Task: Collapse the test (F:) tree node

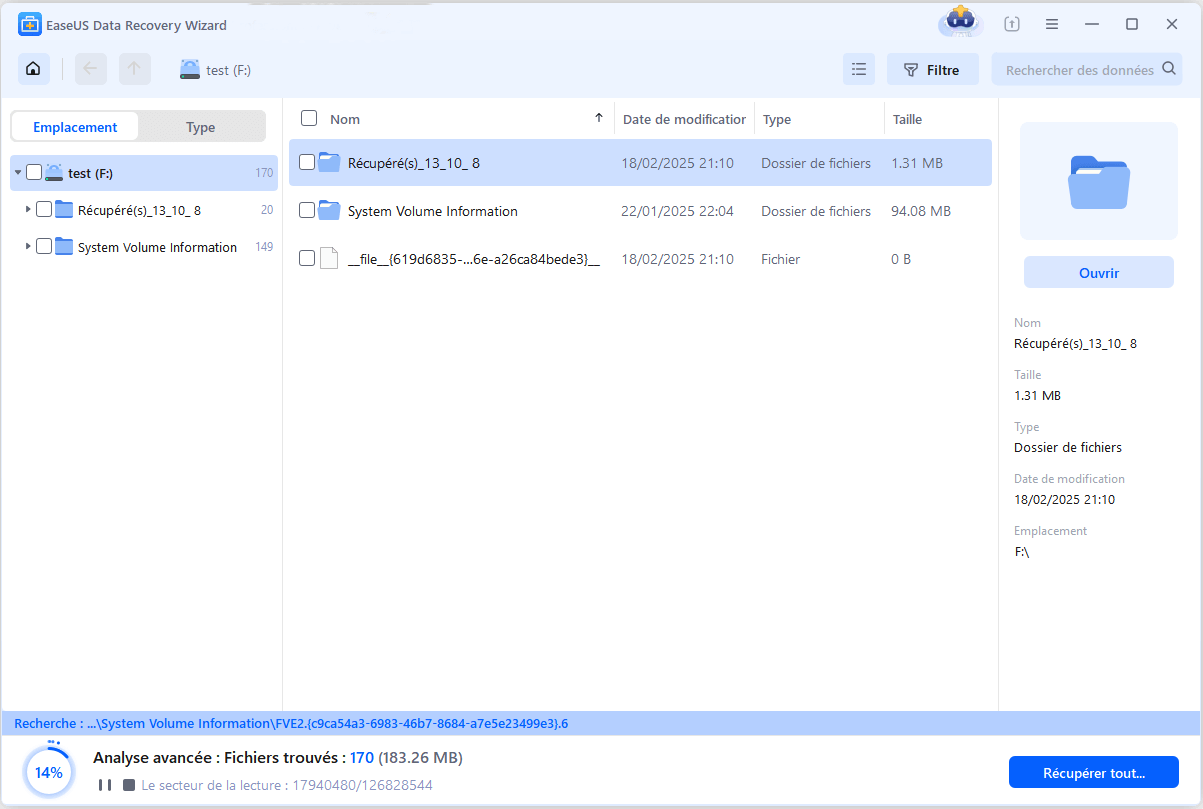Action: pyautogui.click(x=18, y=173)
